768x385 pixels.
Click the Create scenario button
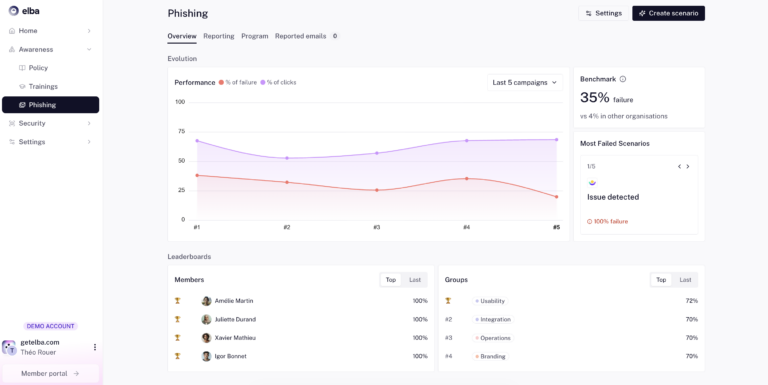[x=669, y=13]
